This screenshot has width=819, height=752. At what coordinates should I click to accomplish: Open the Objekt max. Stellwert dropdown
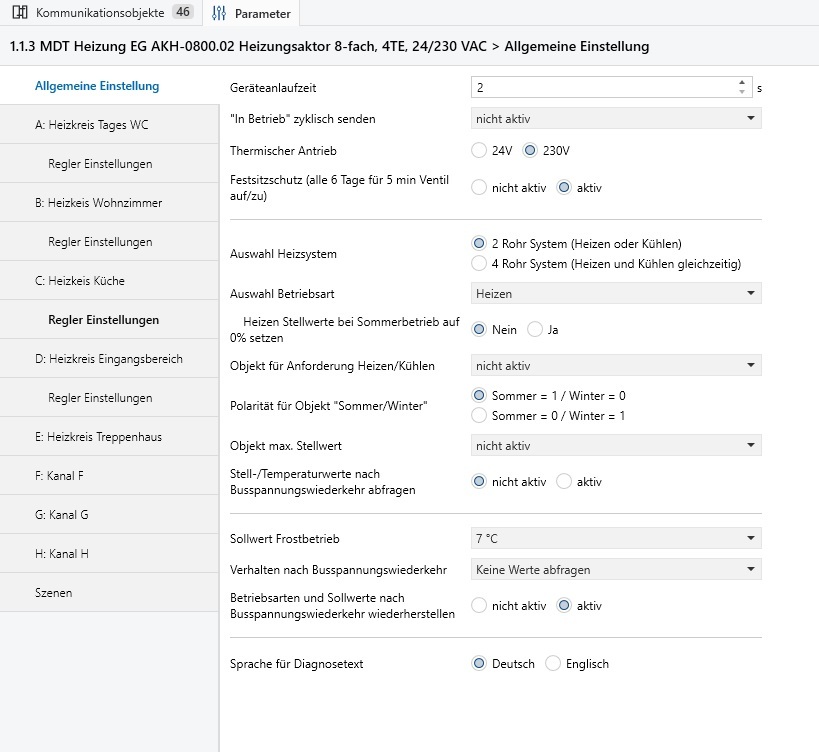(x=616, y=446)
